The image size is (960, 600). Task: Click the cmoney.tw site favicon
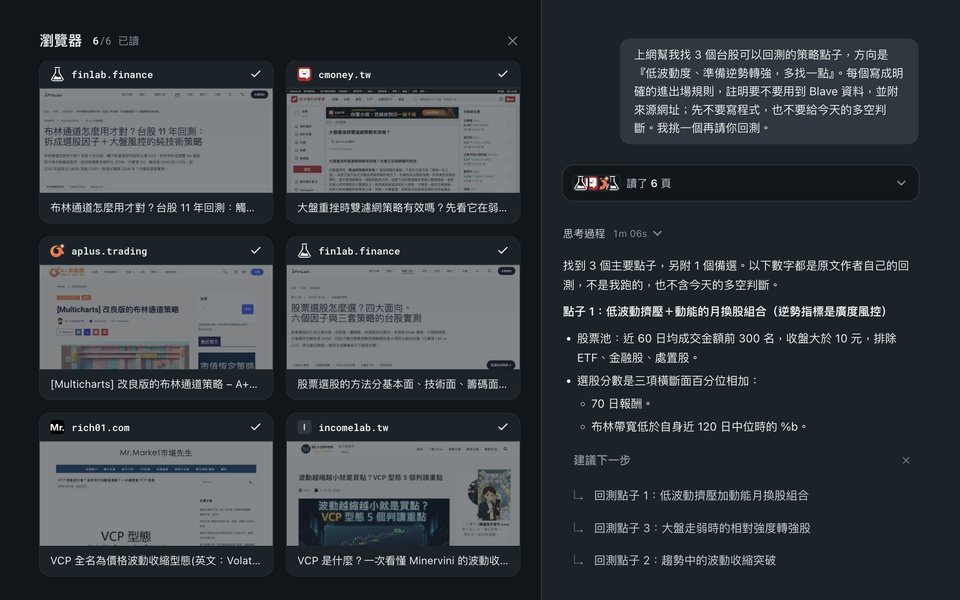(x=304, y=75)
